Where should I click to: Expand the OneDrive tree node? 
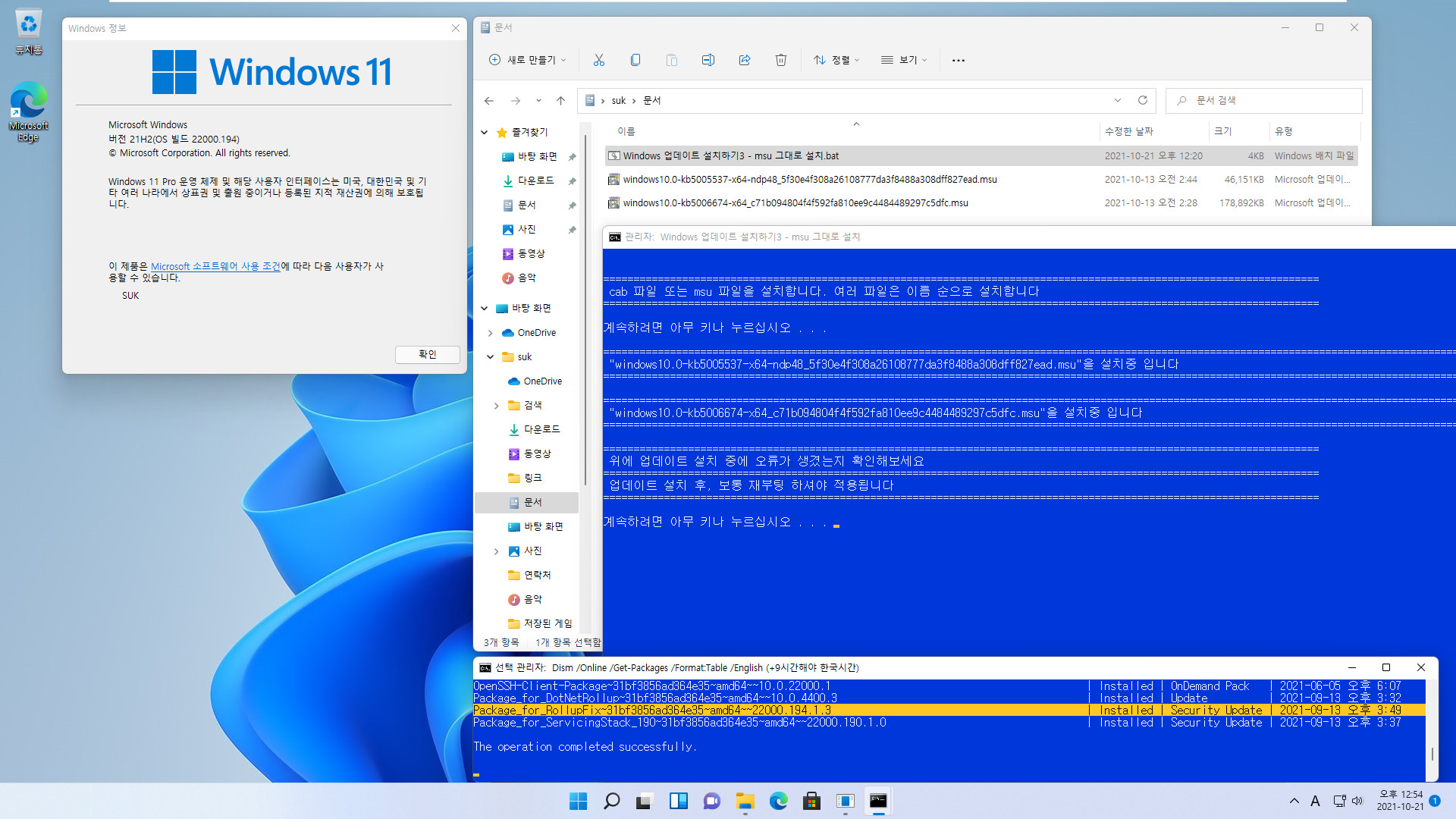491,332
